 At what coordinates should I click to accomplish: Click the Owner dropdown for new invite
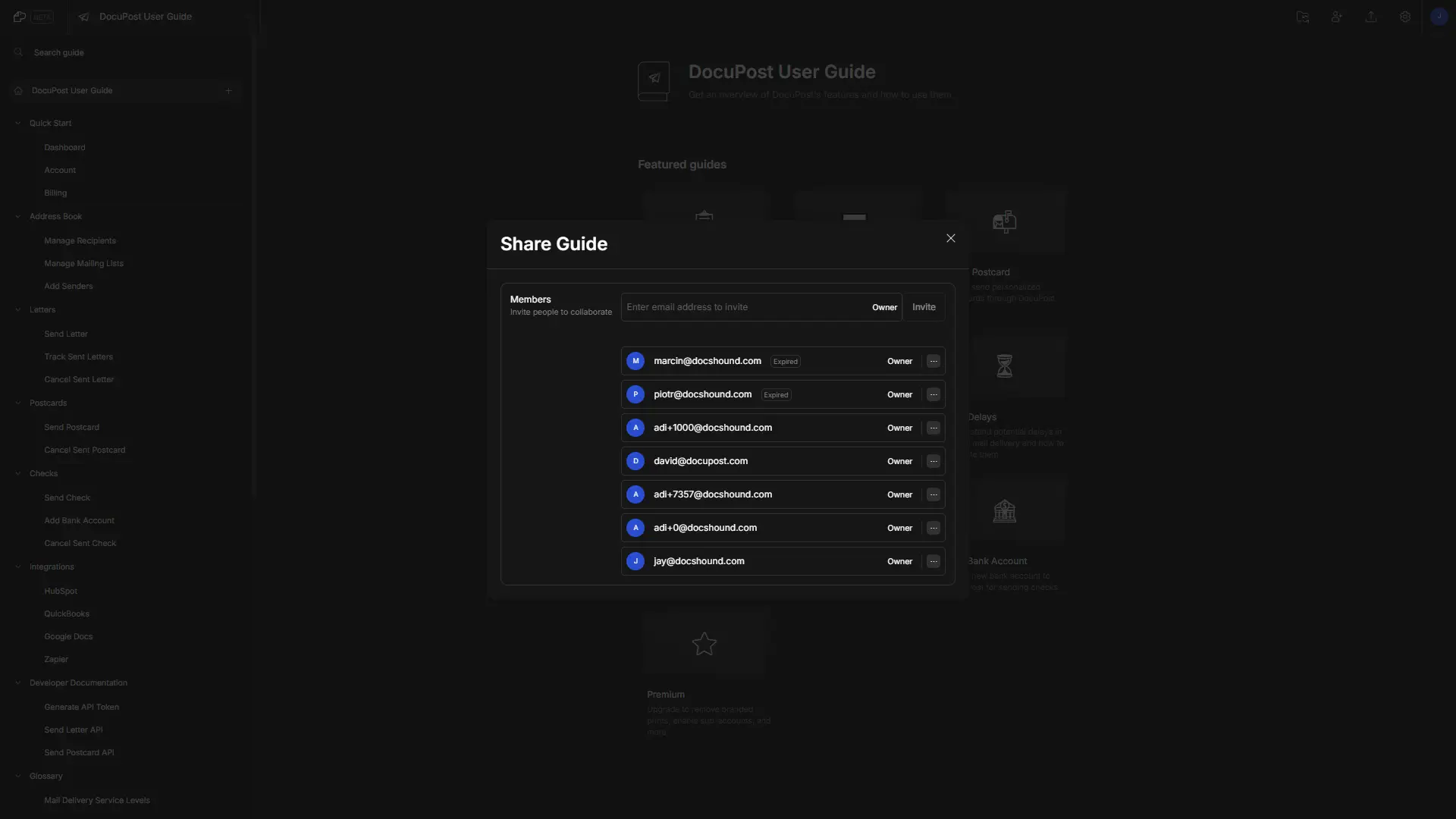[884, 307]
